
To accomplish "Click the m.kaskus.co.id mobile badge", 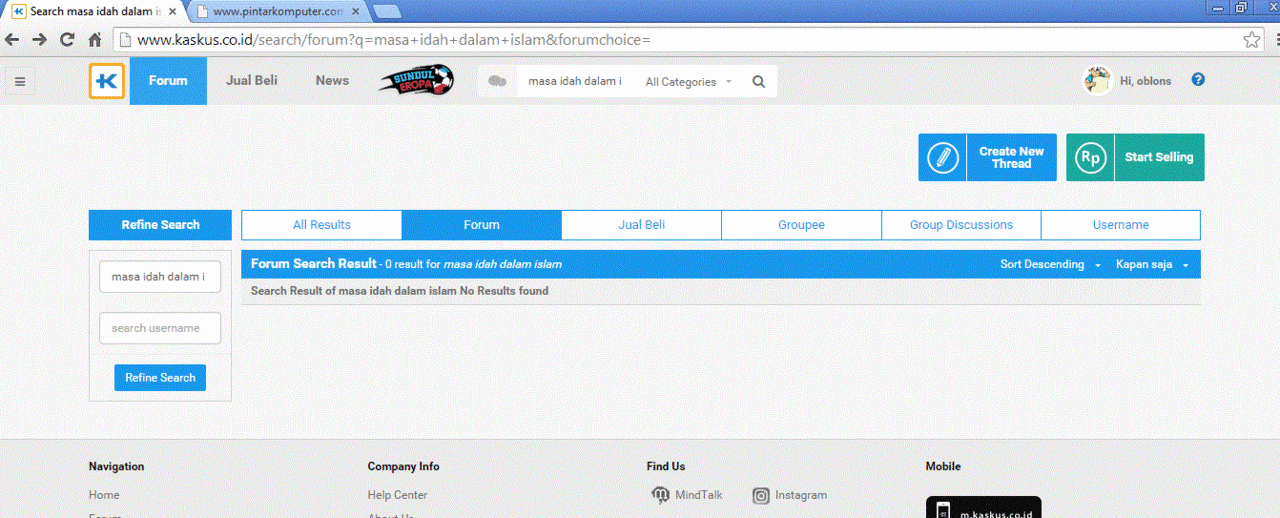I will point(983,507).
